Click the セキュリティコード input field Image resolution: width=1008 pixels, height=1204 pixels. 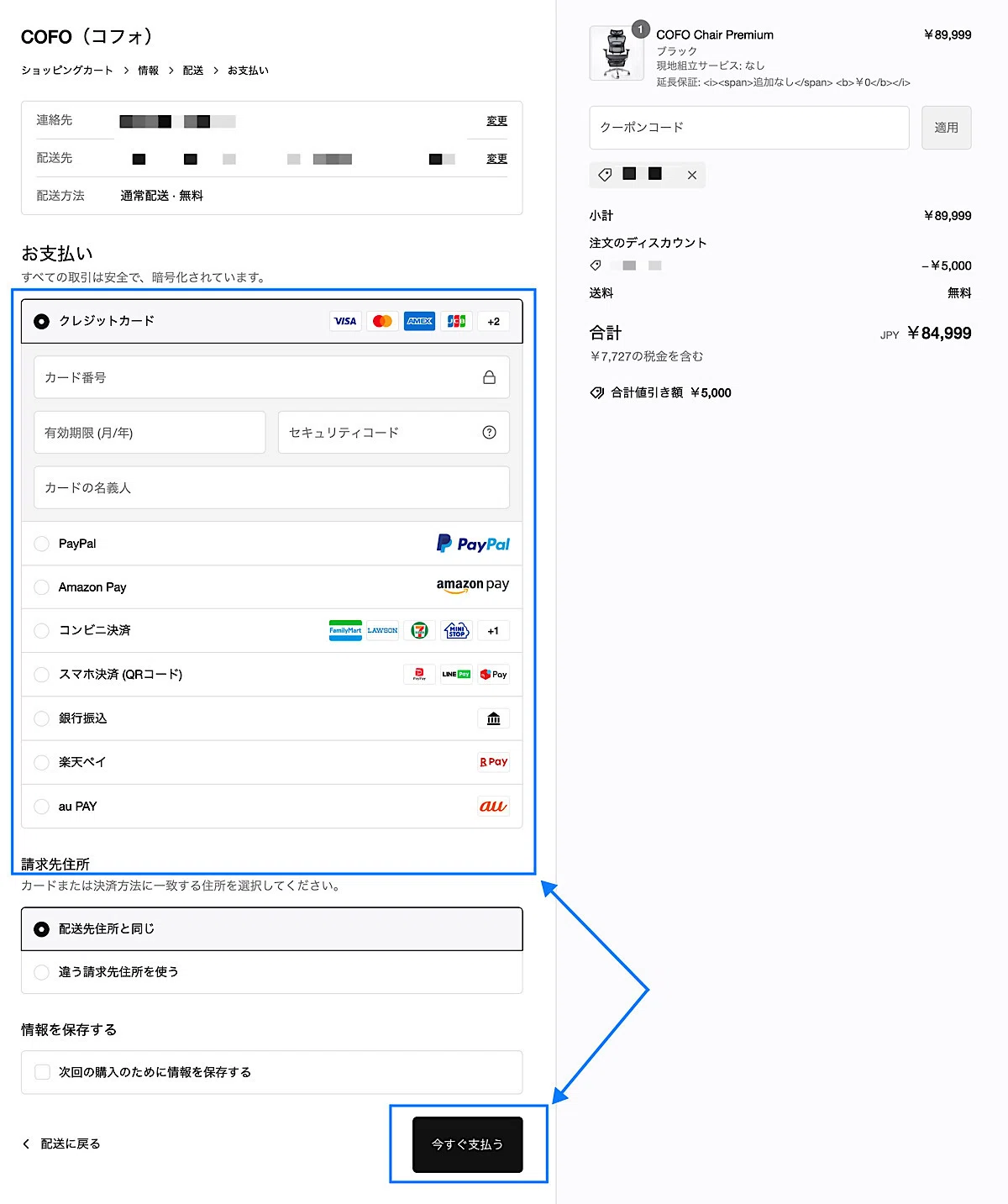click(x=393, y=432)
